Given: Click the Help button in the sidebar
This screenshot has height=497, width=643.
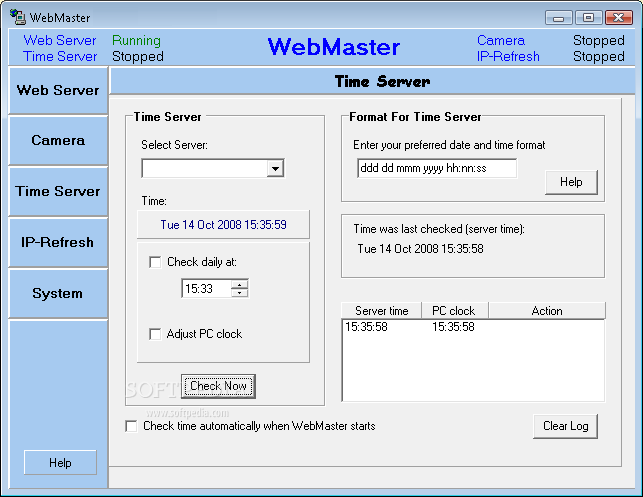Looking at the screenshot, I should 60,463.
